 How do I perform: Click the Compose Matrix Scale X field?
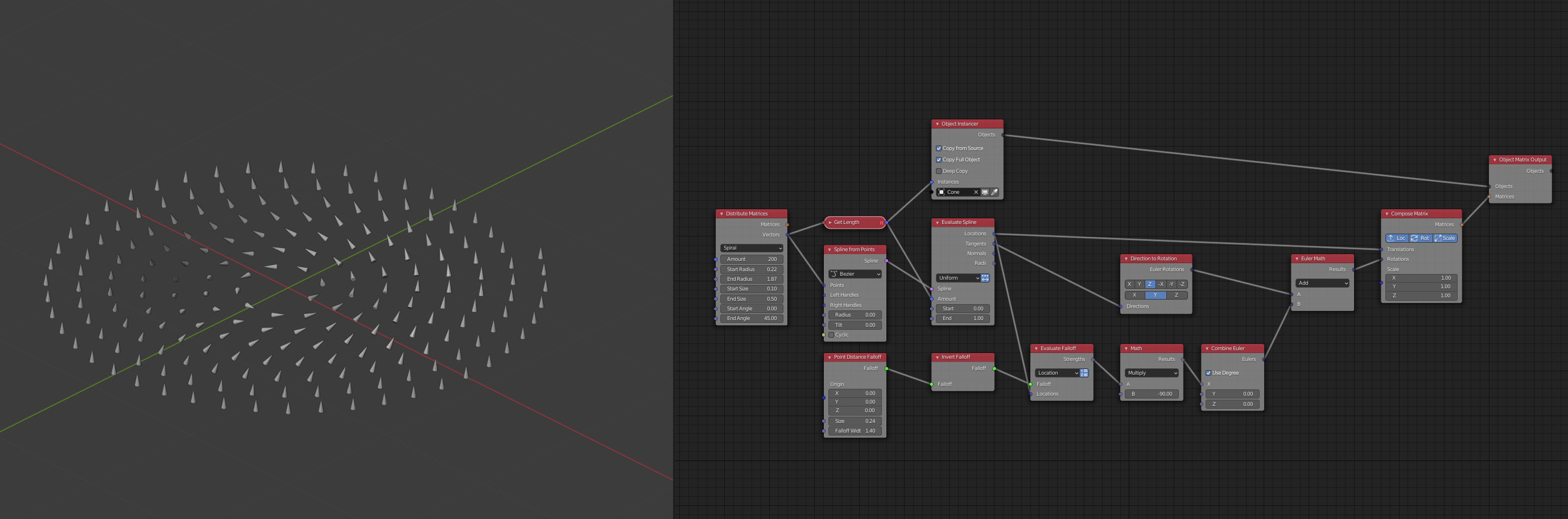[1421, 279]
